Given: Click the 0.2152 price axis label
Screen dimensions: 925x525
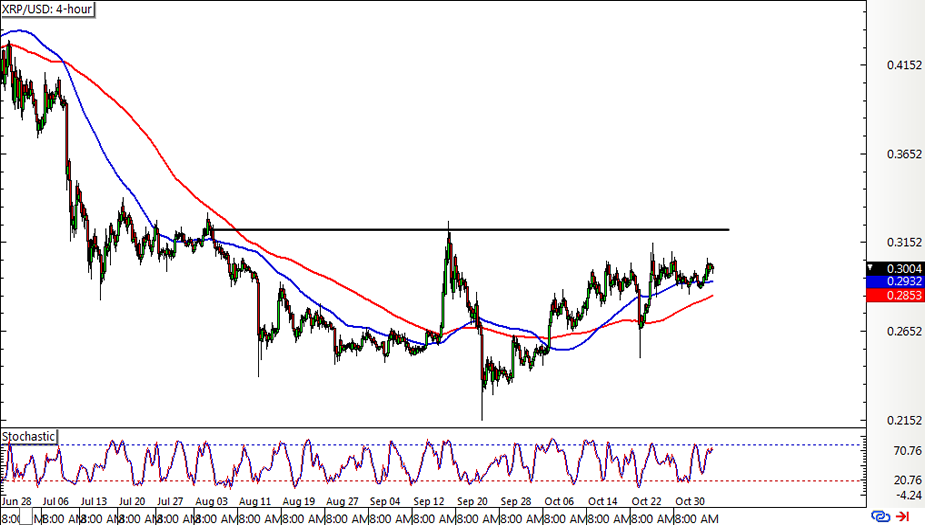Looking at the screenshot, I should tap(904, 420).
